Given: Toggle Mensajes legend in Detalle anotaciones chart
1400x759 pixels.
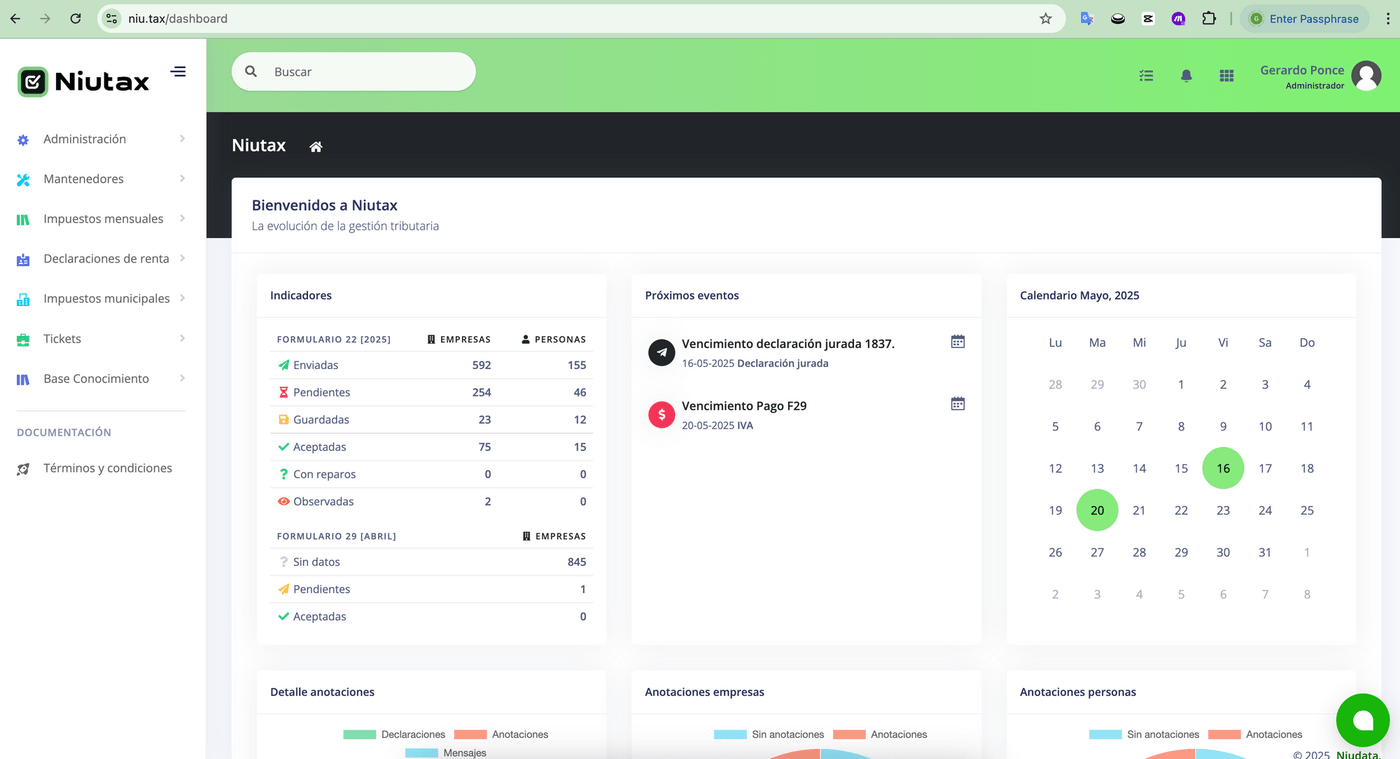Looking at the screenshot, I should click(446, 752).
